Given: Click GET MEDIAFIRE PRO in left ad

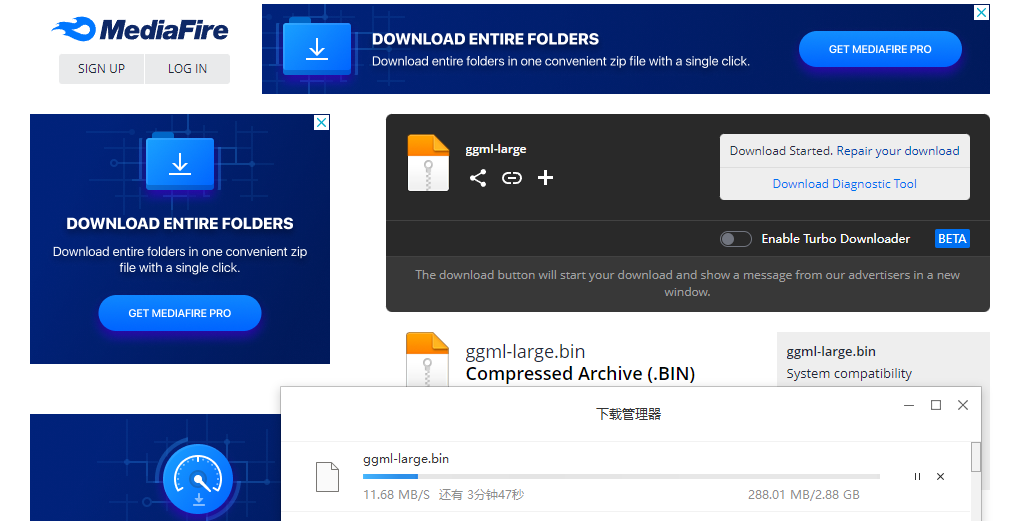Looking at the screenshot, I should 180,313.
